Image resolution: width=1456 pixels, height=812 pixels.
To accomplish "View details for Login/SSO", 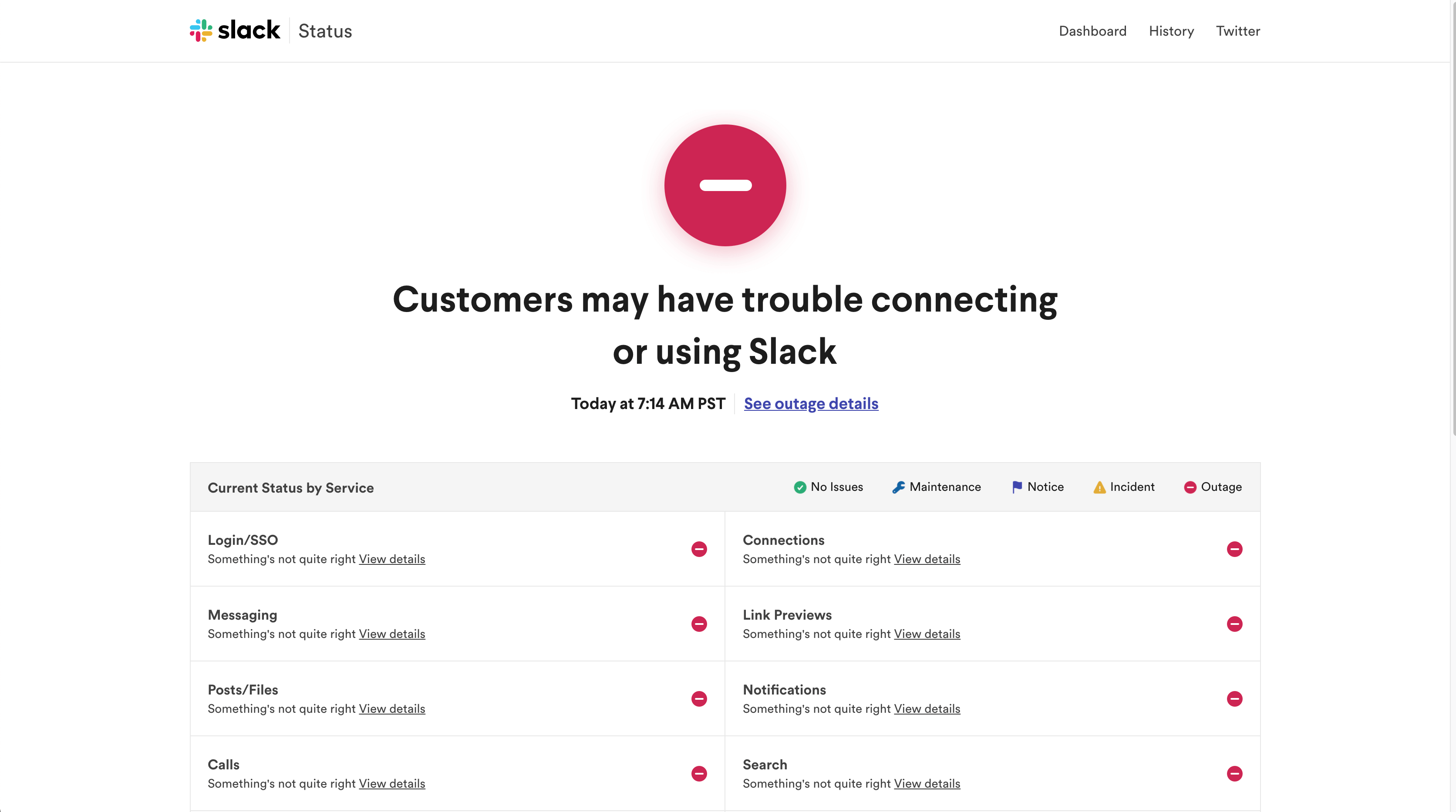I will coord(392,559).
